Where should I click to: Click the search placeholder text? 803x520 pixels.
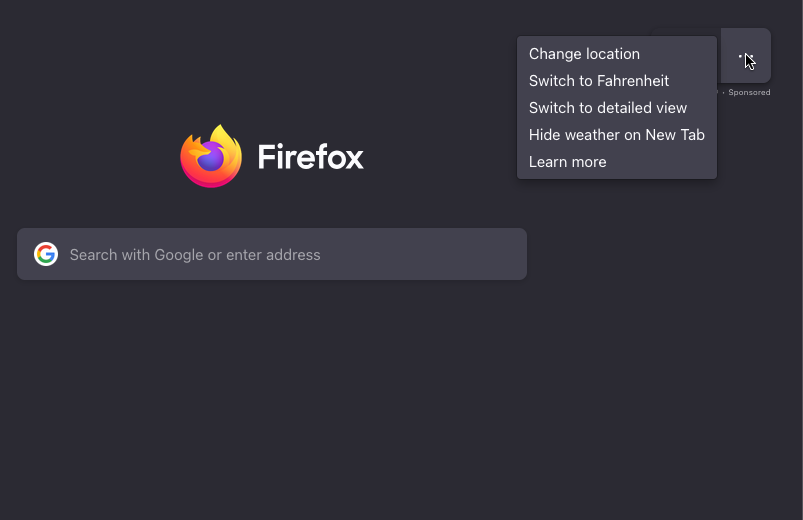point(195,255)
